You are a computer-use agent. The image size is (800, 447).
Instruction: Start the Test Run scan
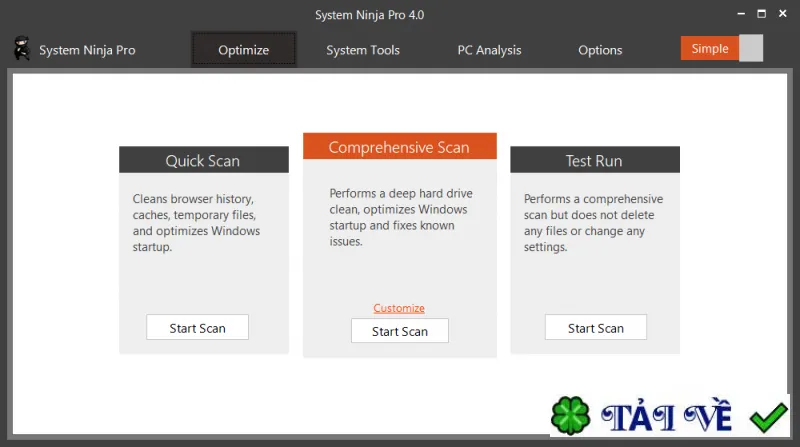tap(596, 328)
